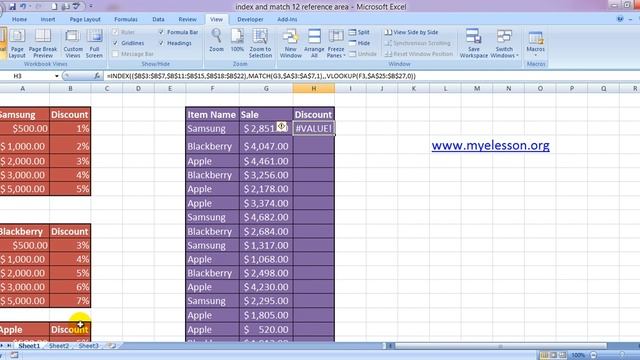Screen dimensions: 640x360
Task: Select the $2,684.00 cell
Action: coord(266,231)
